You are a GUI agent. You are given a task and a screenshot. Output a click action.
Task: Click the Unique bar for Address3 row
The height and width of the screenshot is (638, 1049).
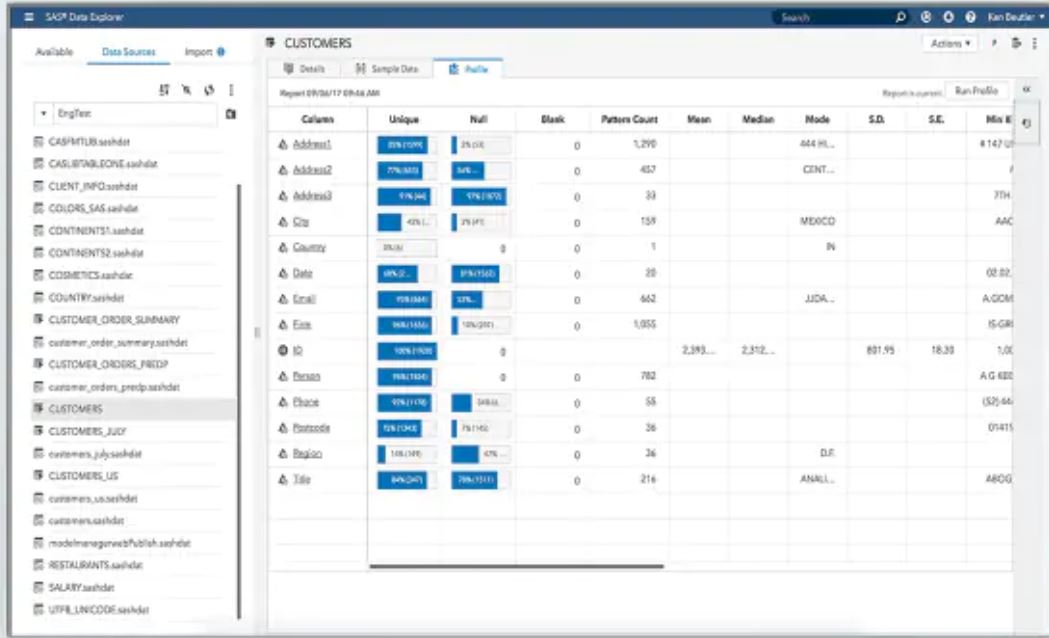pos(406,196)
